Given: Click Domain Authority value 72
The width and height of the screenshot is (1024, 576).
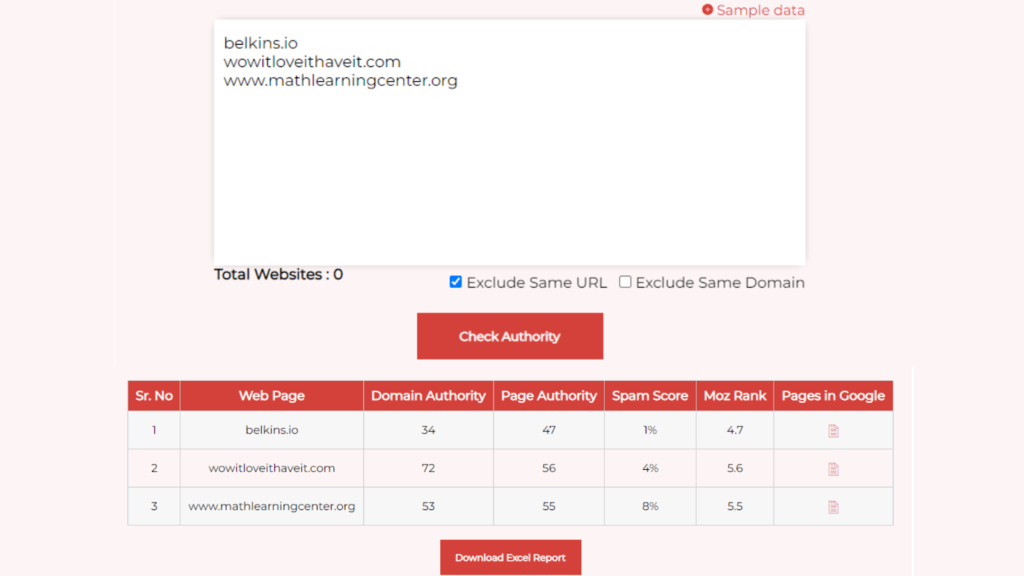Looking at the screenshot, I should [x=428, y=468].
